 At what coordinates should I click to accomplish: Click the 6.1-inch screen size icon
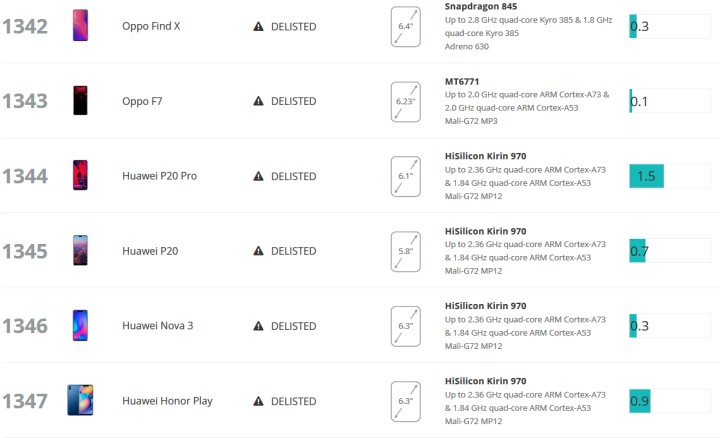[405, 176]
